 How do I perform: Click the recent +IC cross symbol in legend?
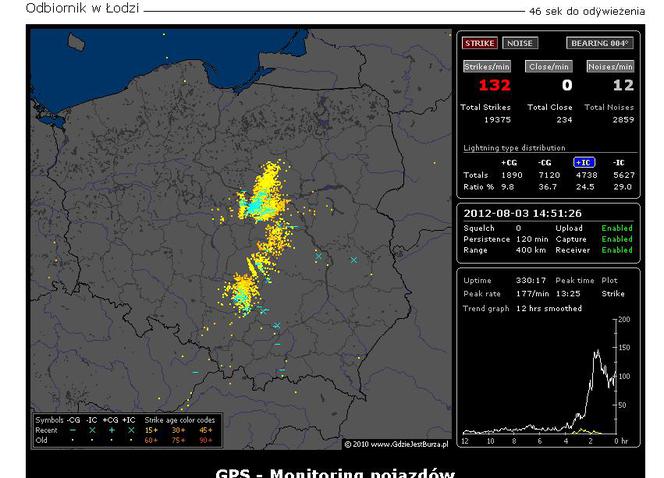click(131, 430)
